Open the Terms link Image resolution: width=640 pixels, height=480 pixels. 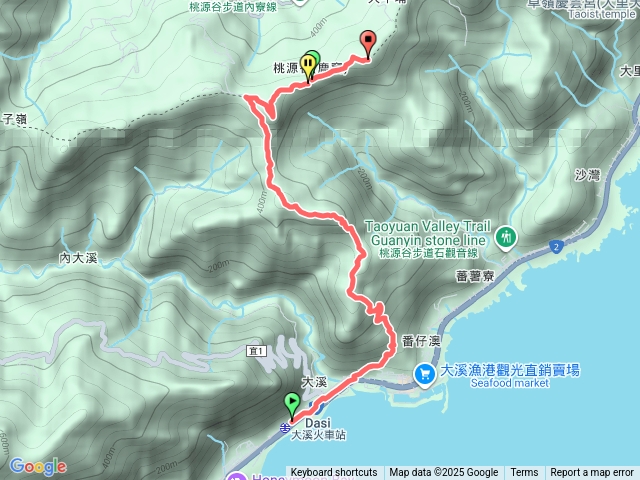pyautogui.click(x=524, y=473)
